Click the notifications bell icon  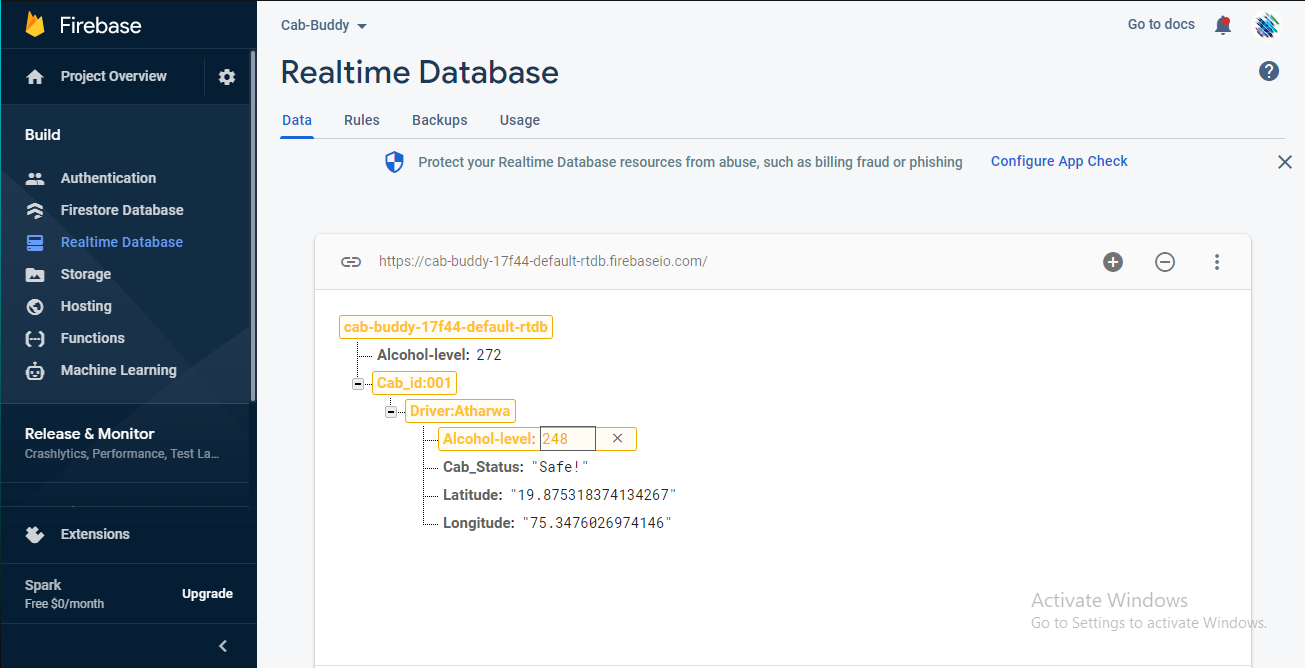tap(1222, 25)
